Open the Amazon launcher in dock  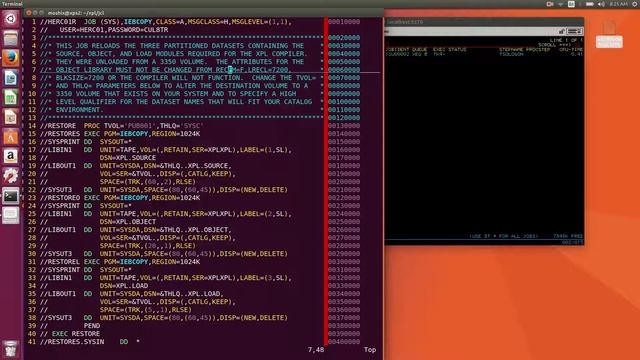[x=11, y=157]
